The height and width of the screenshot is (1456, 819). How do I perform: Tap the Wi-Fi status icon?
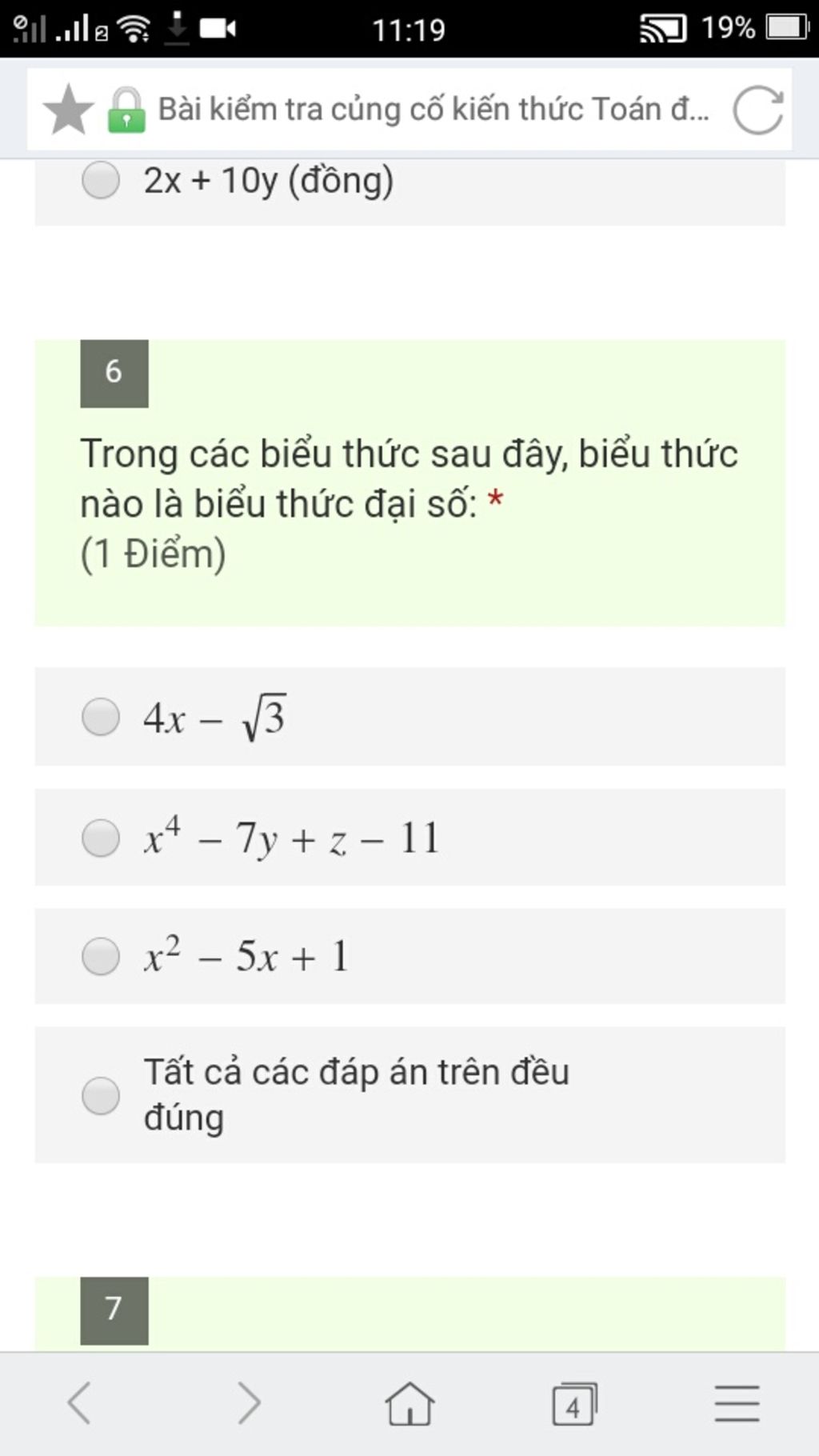[x=134, y=29]
